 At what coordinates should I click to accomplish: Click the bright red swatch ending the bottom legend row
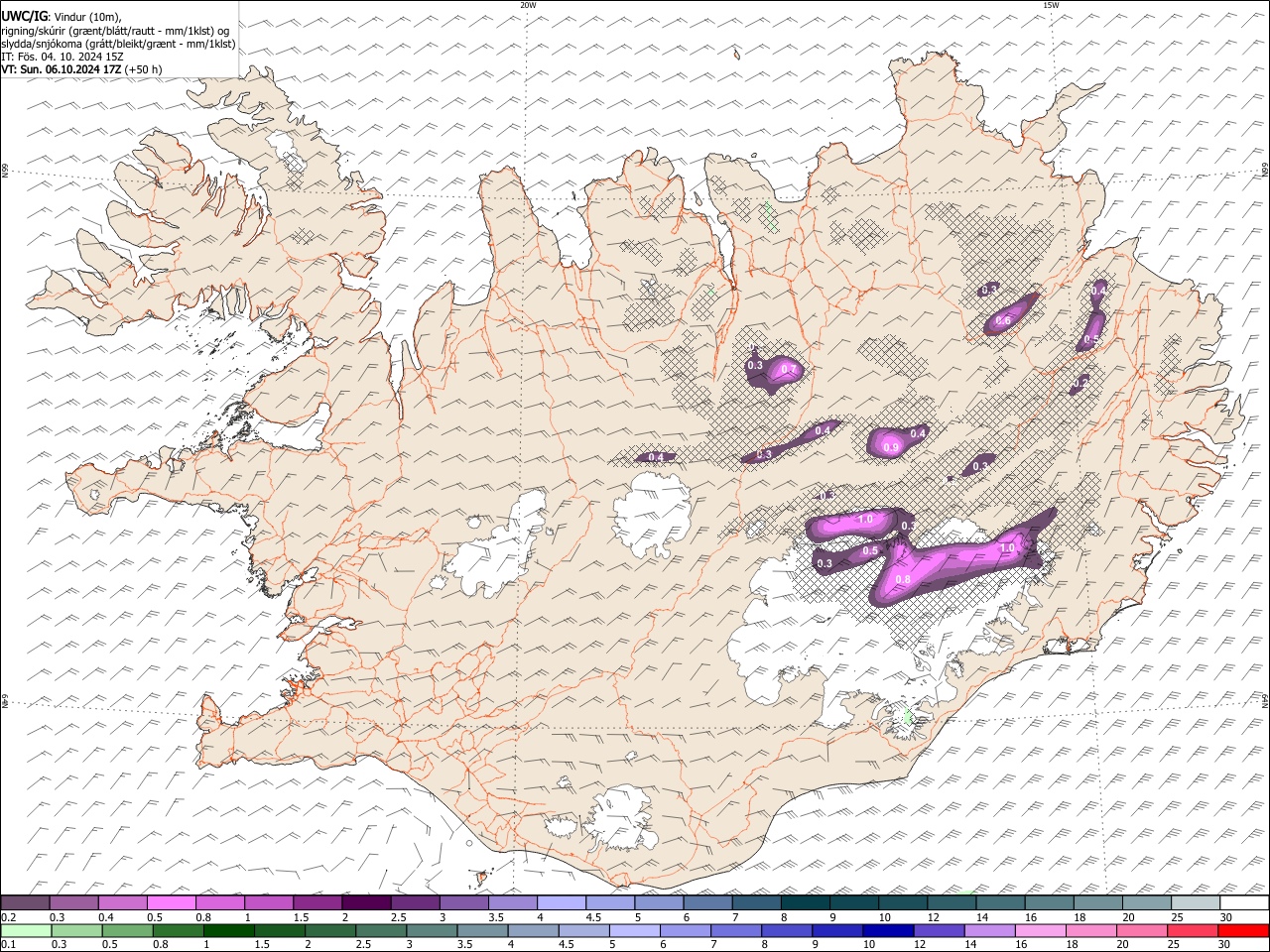pyautogui.click(x=1243, y=931)
